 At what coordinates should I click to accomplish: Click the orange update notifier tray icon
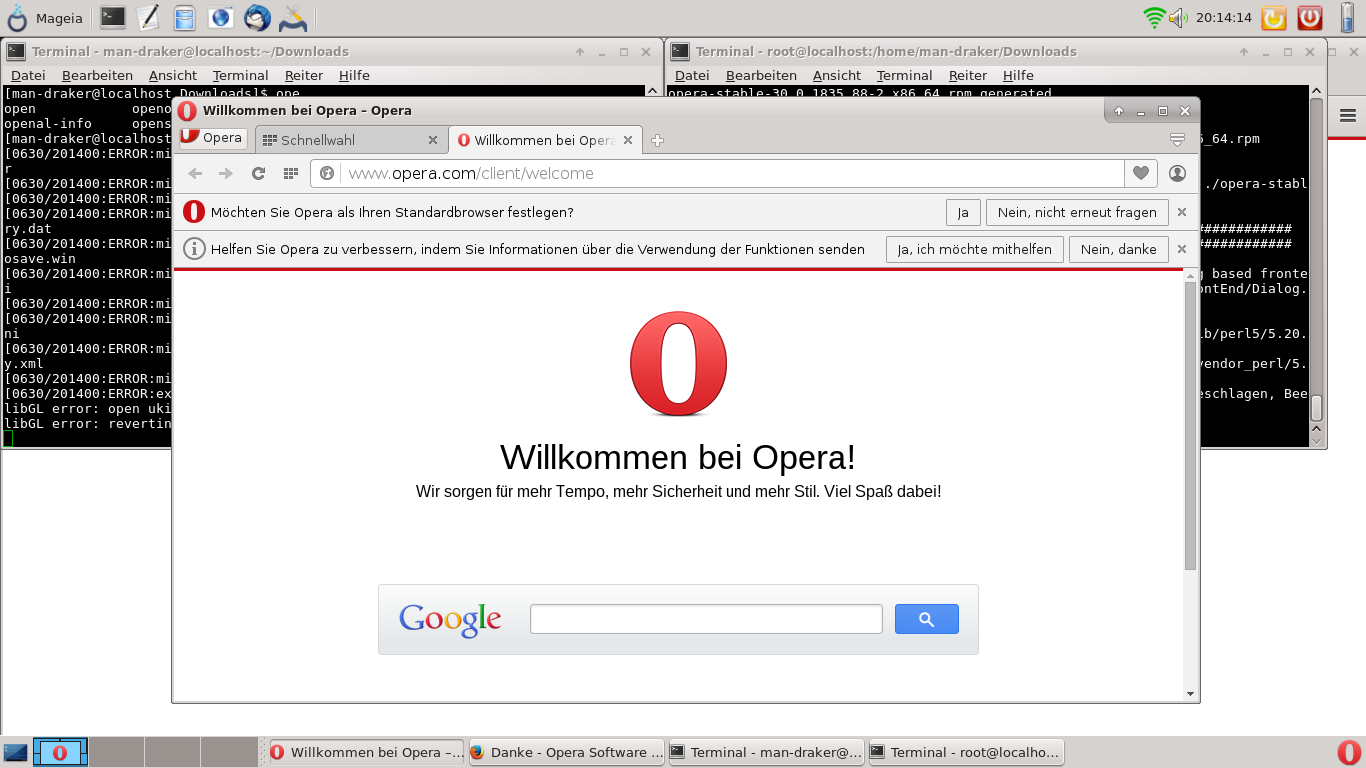point(1274,18)
